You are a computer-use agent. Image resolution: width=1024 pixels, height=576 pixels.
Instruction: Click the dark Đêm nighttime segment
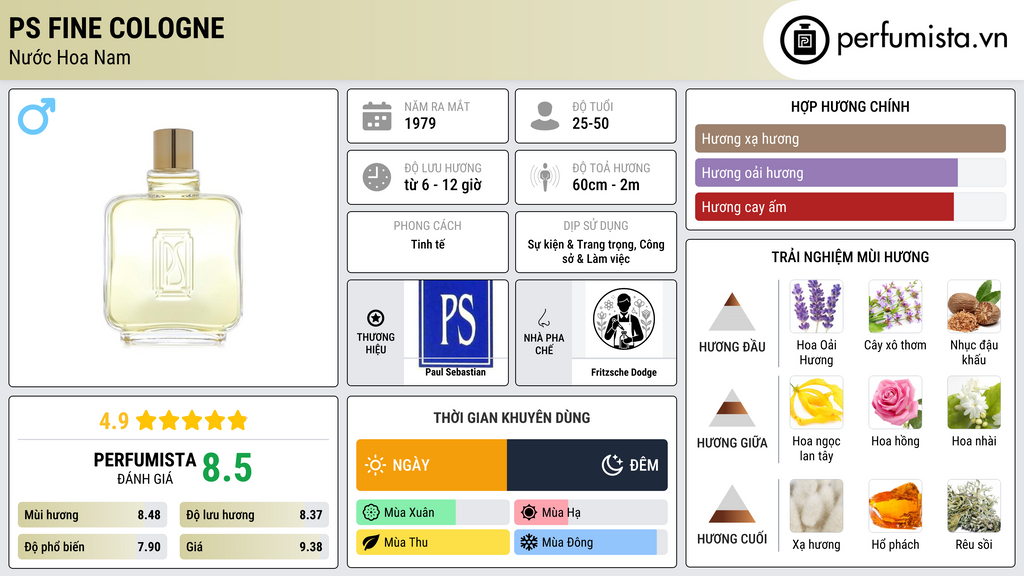(x=587, y=465)
